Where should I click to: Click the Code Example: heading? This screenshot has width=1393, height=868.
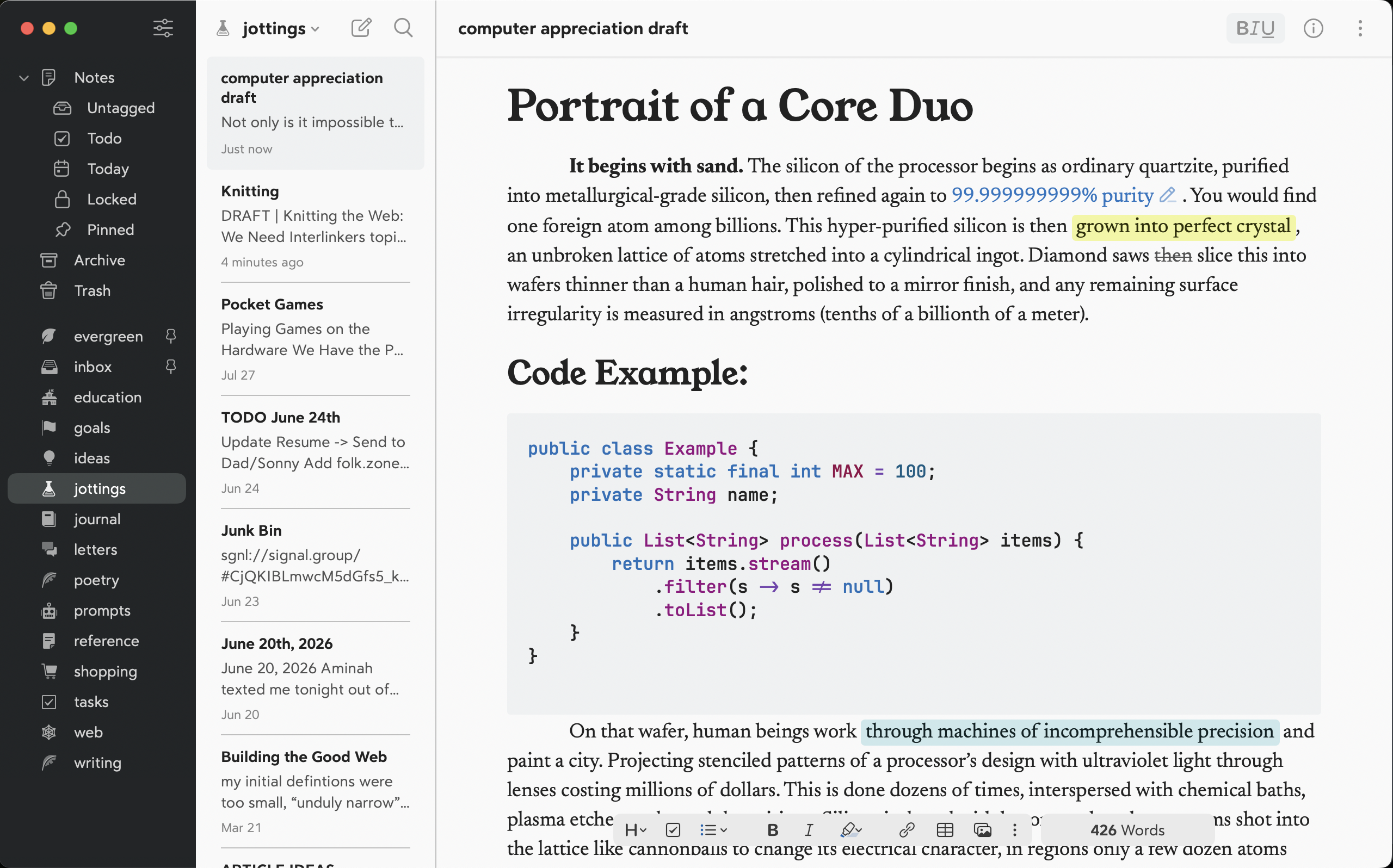(627, 373)
